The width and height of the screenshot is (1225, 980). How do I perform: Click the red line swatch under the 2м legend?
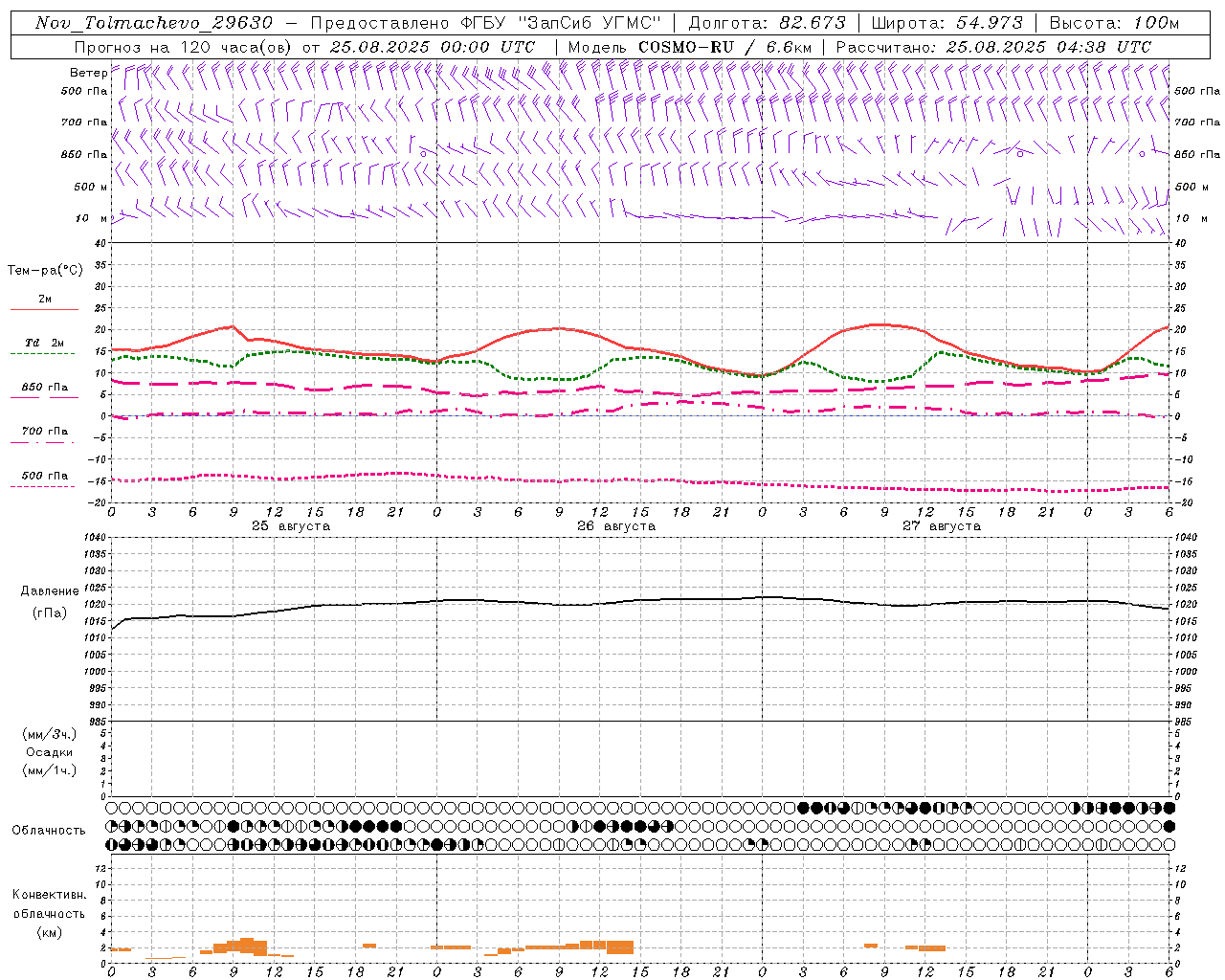pos(44,310)
